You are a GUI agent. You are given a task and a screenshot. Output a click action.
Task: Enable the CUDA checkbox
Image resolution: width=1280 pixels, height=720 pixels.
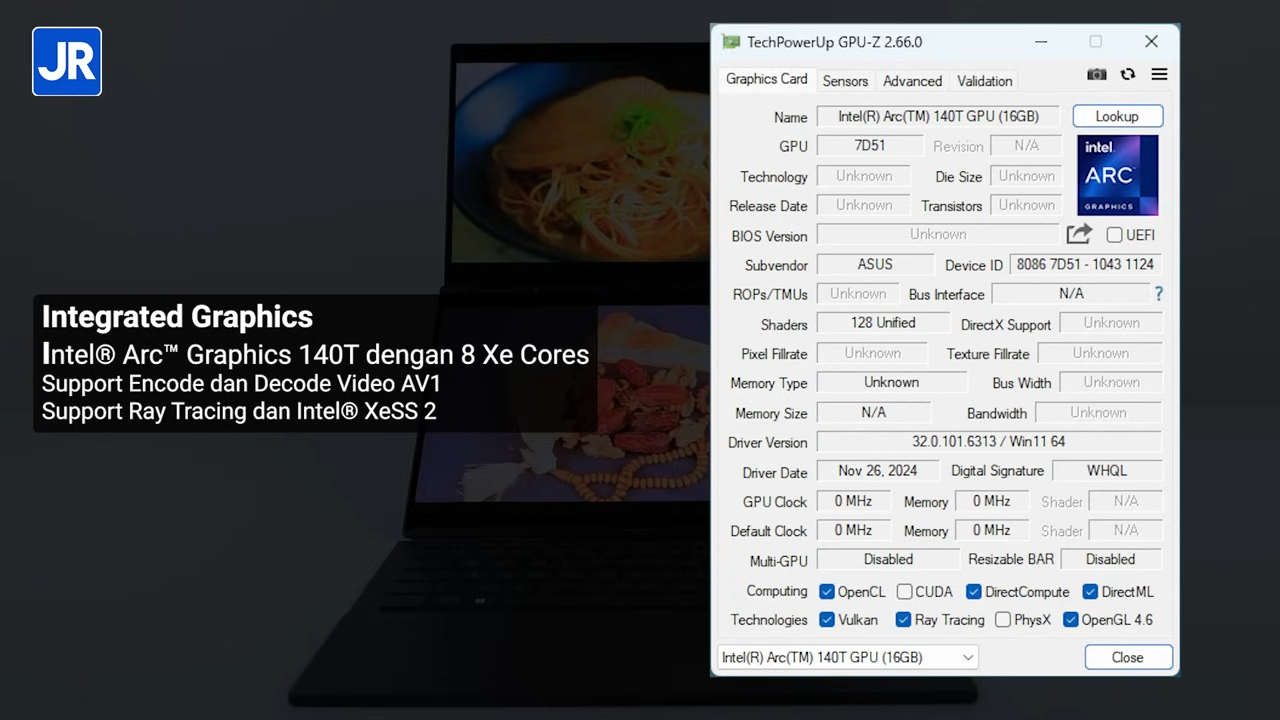pyautogui.click(x=904, y=591)
